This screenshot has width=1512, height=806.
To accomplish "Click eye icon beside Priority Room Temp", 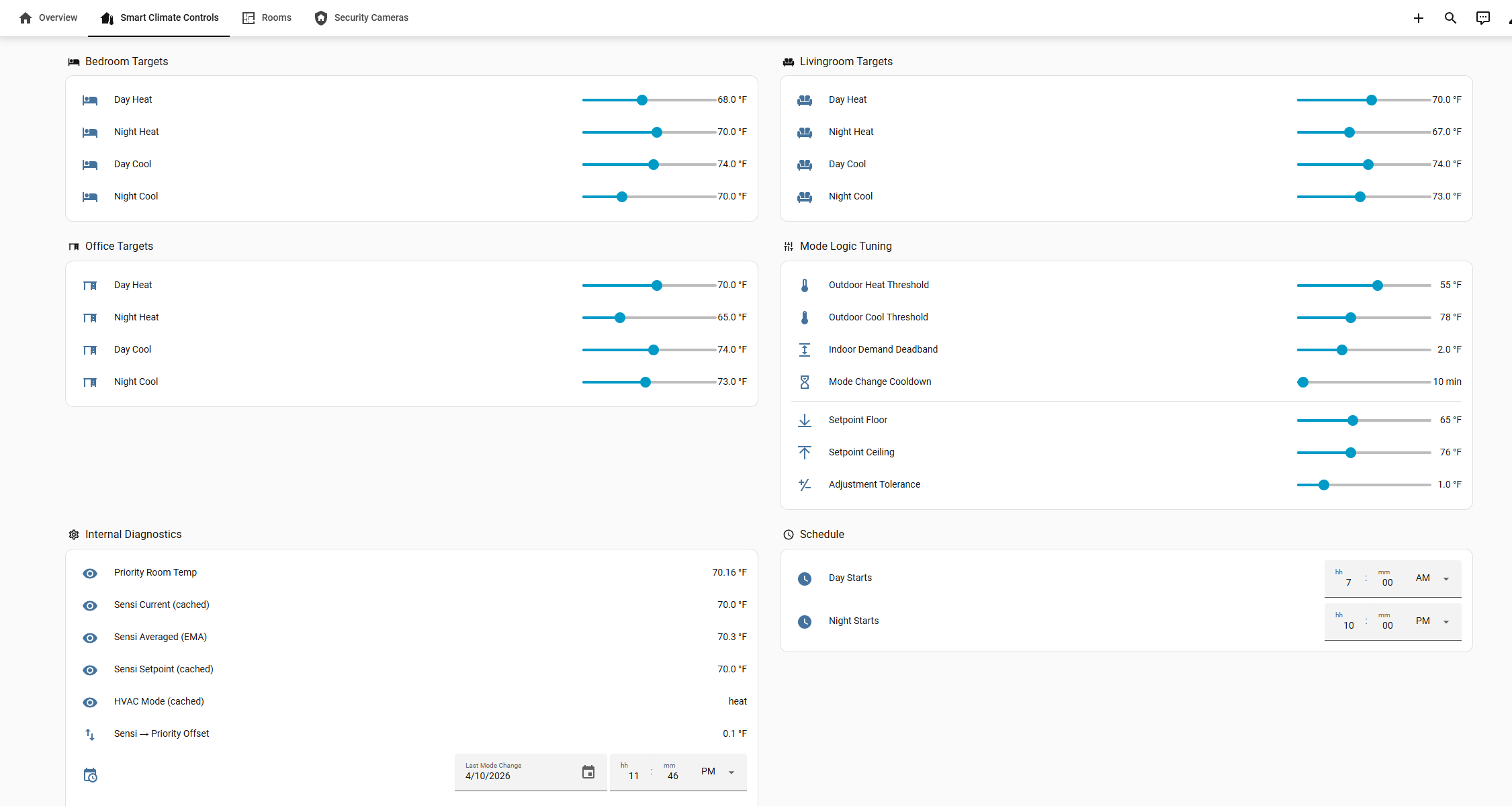I will pyautogui.click(x=90, y=573).
